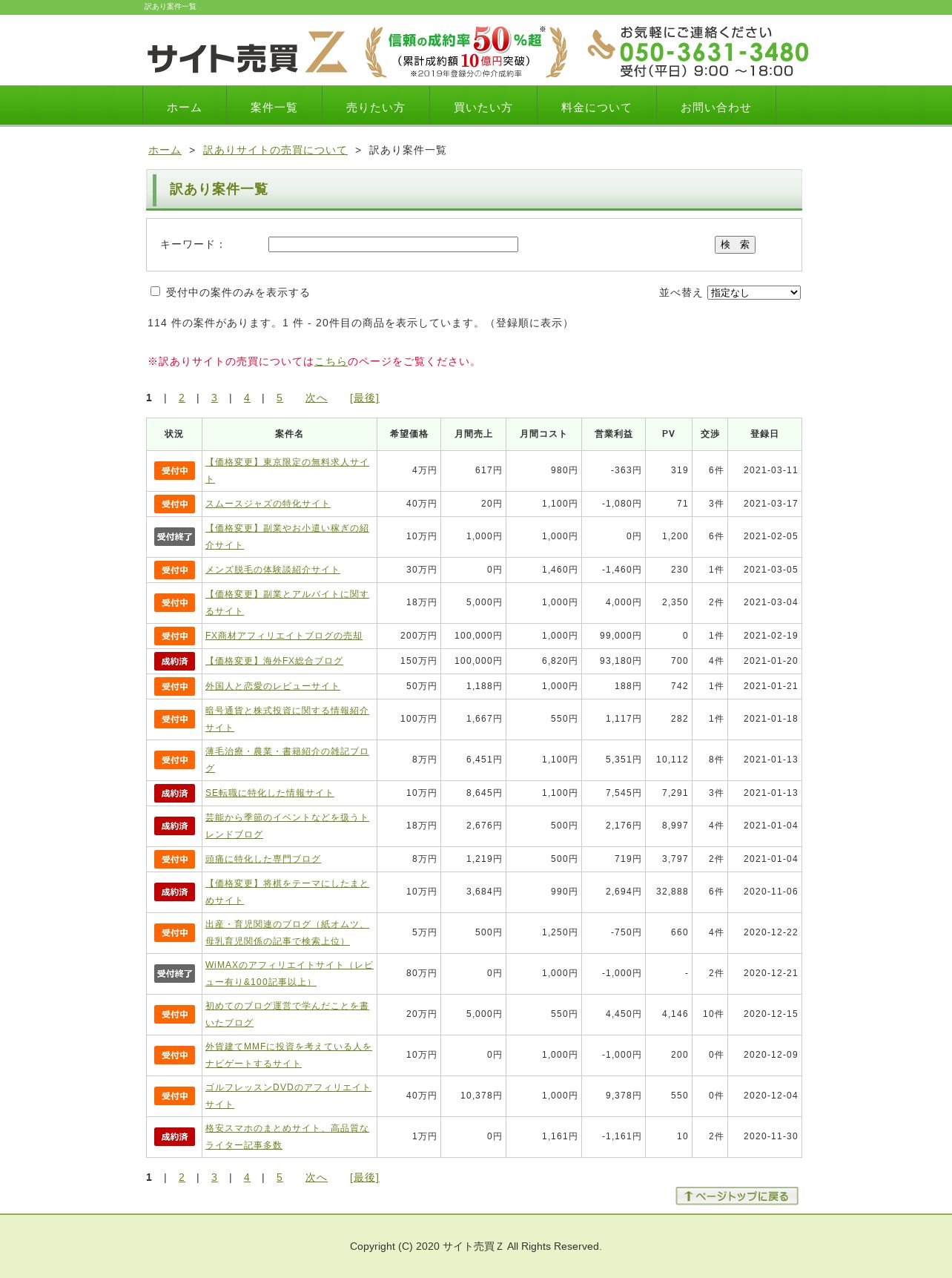Go to page 2 in top pagination
Viewport: 952px width, 1278px height.
(x=182, y=398)
